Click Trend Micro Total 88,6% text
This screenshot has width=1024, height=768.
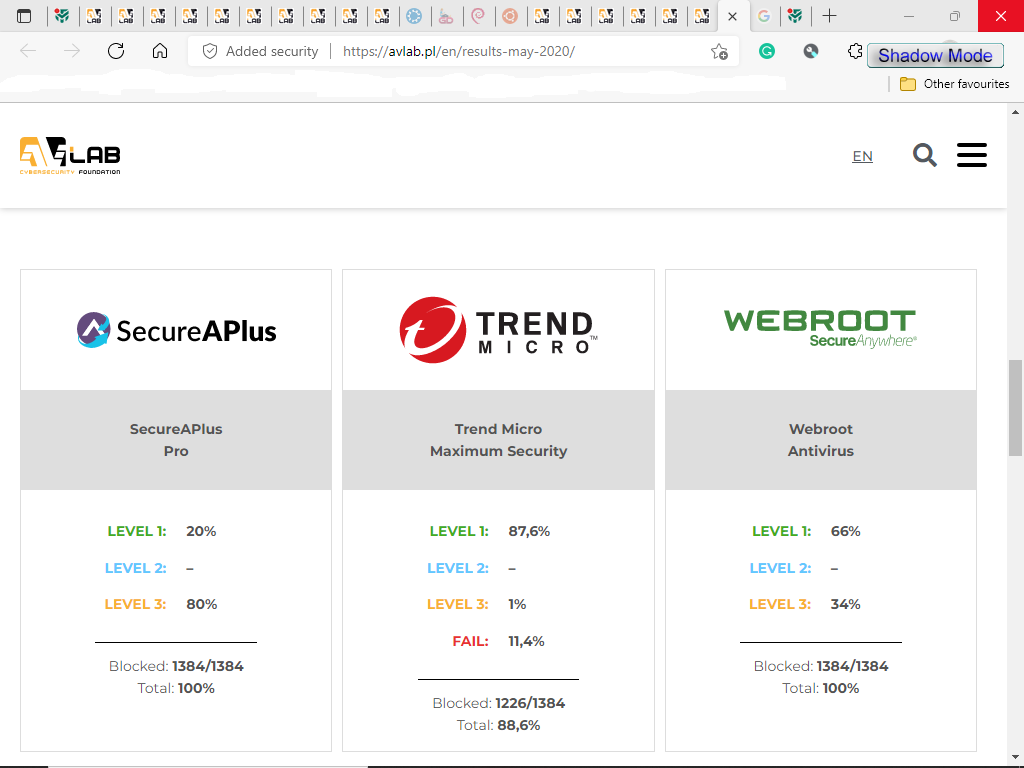pos(498,725)
